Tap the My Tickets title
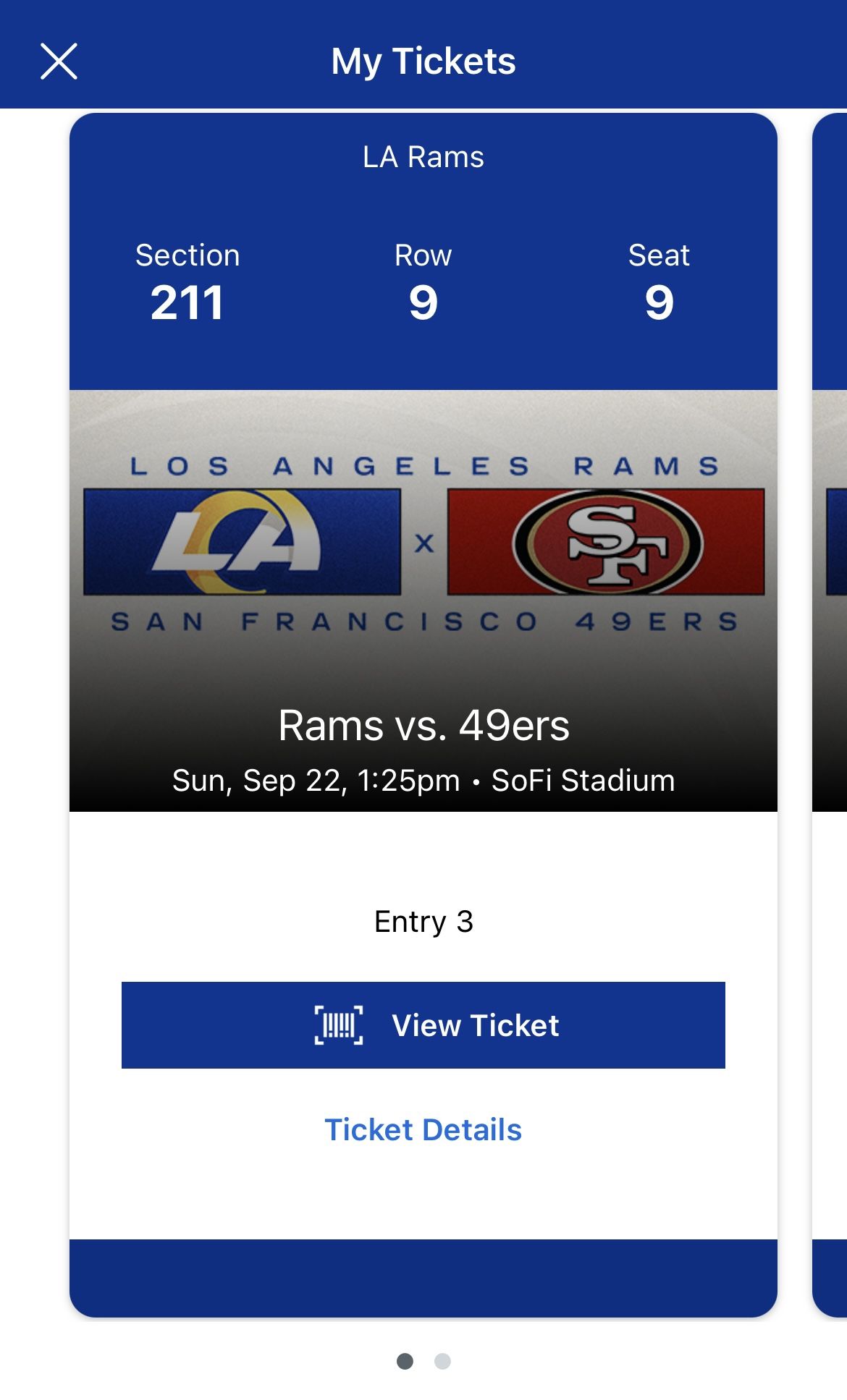 [423, 61]
